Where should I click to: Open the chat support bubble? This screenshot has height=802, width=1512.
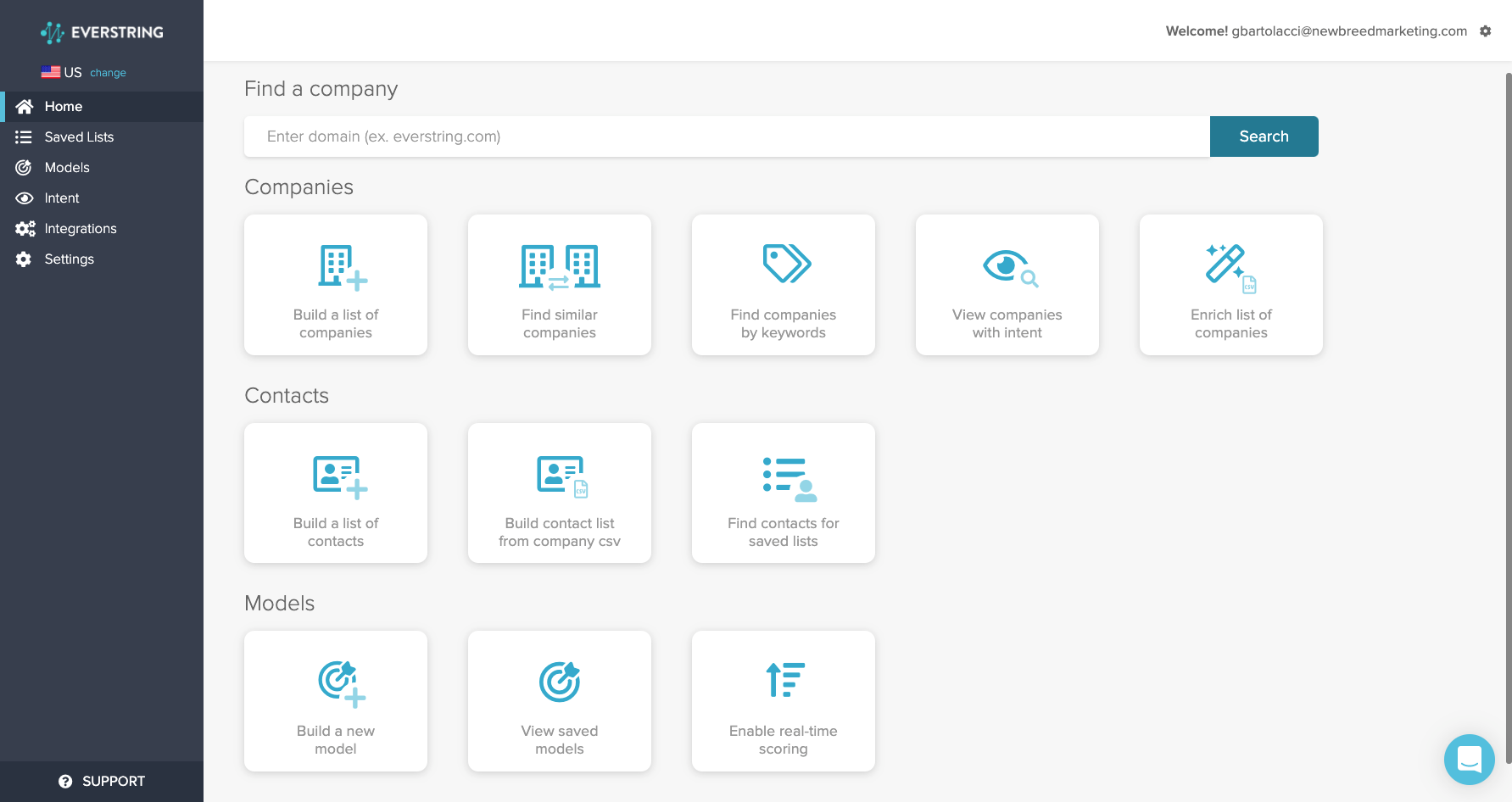click(1469, 759)
